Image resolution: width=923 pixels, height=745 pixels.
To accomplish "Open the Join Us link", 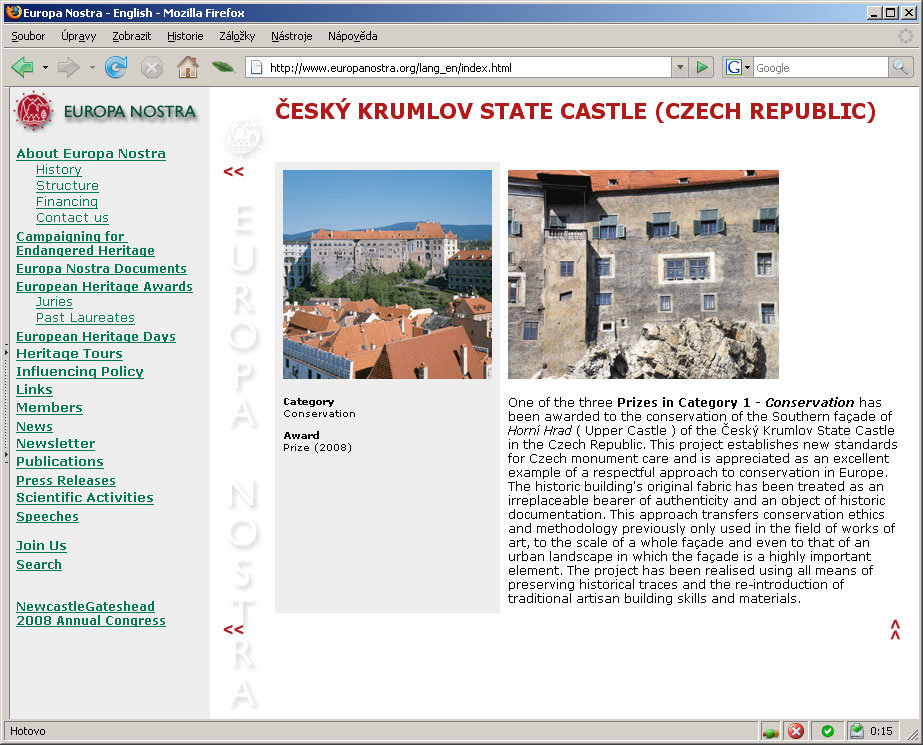I will click(41, 546).
